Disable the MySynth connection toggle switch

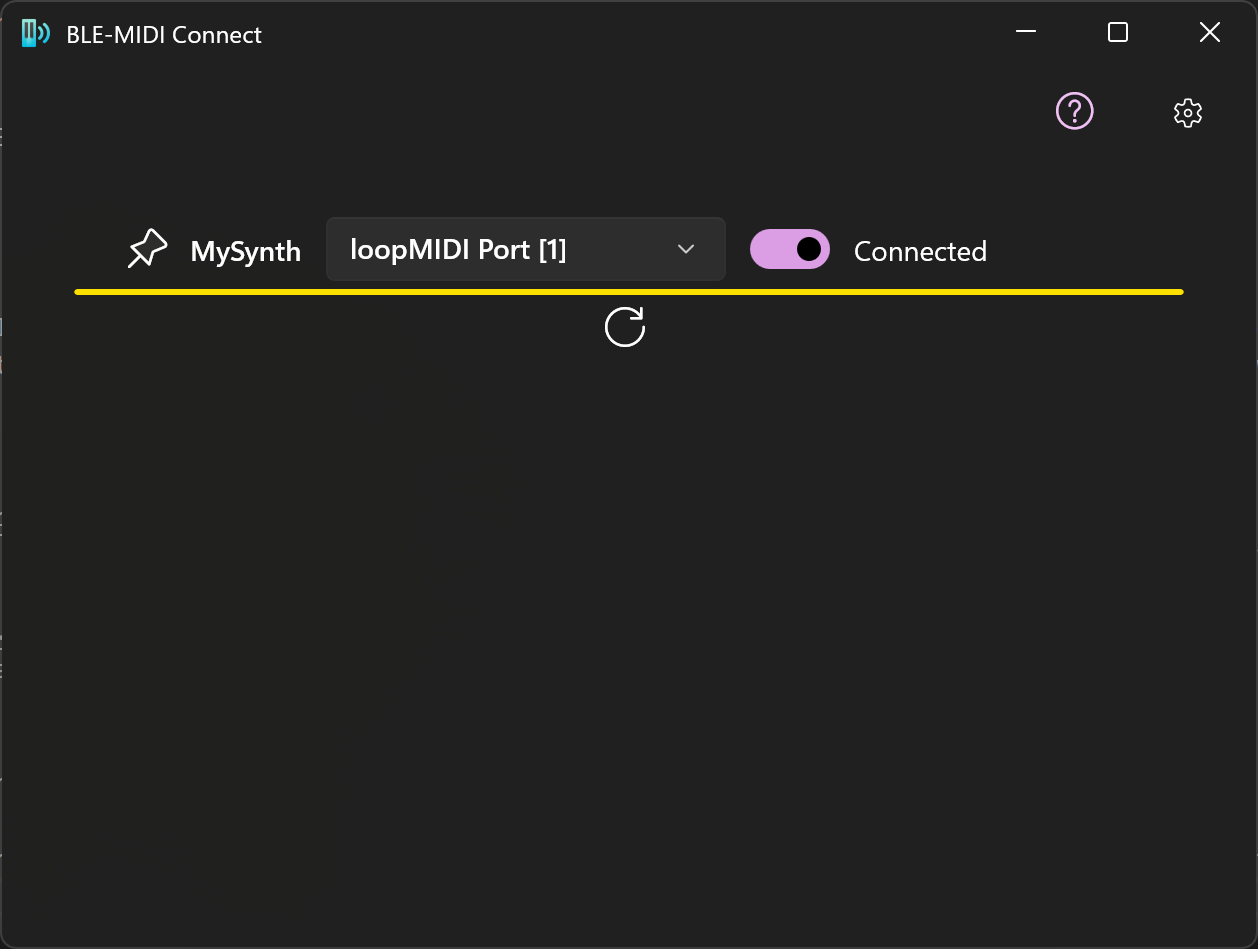790,249
